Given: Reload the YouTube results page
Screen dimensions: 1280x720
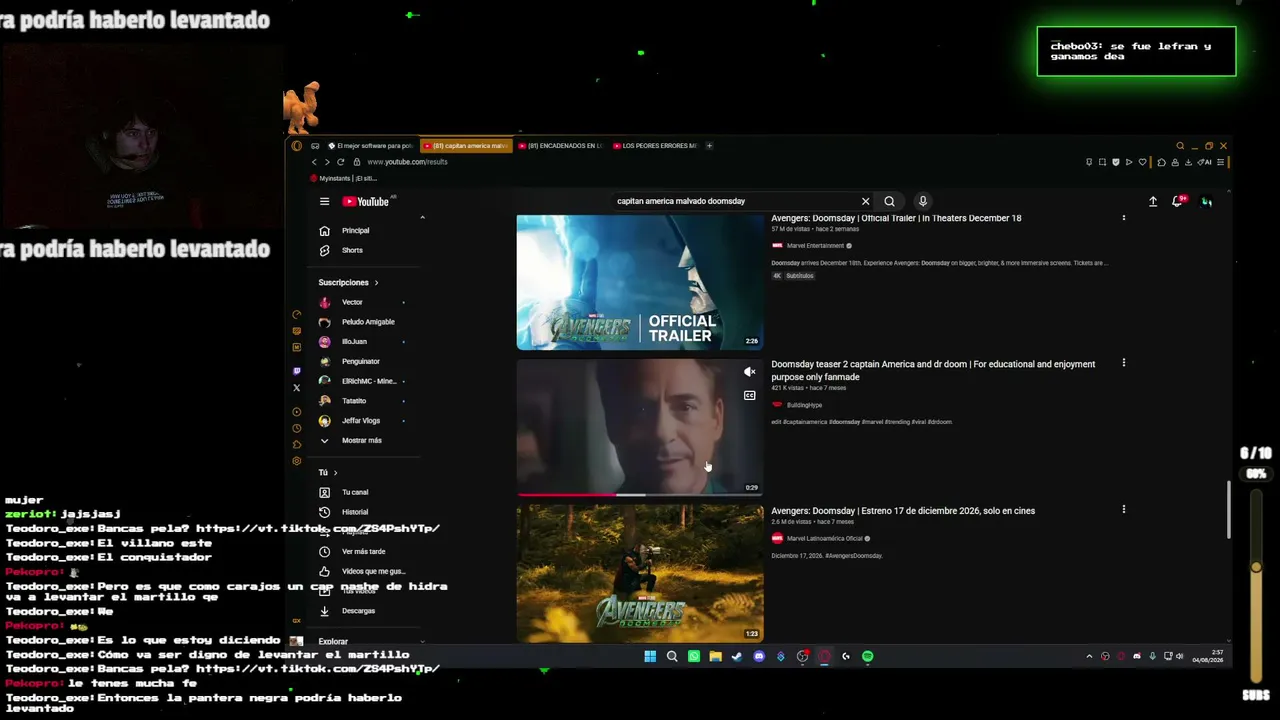Looking at the screenshot, I should [341, 162].
